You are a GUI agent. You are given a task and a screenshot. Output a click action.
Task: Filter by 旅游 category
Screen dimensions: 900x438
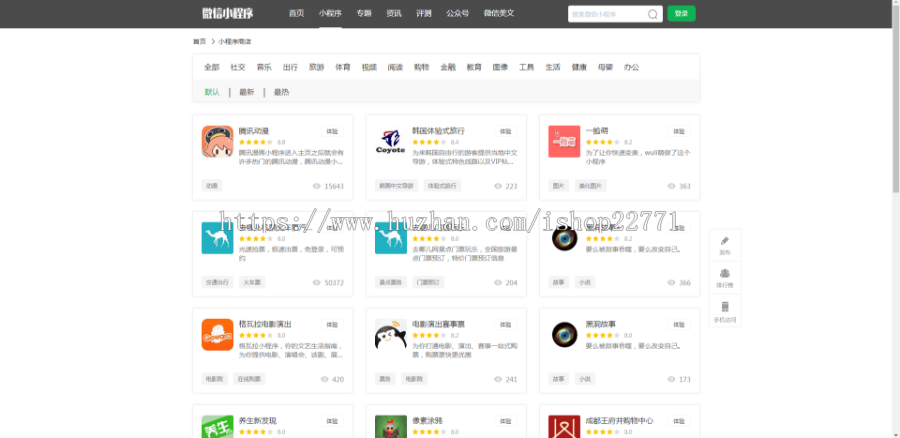point(317,67)
